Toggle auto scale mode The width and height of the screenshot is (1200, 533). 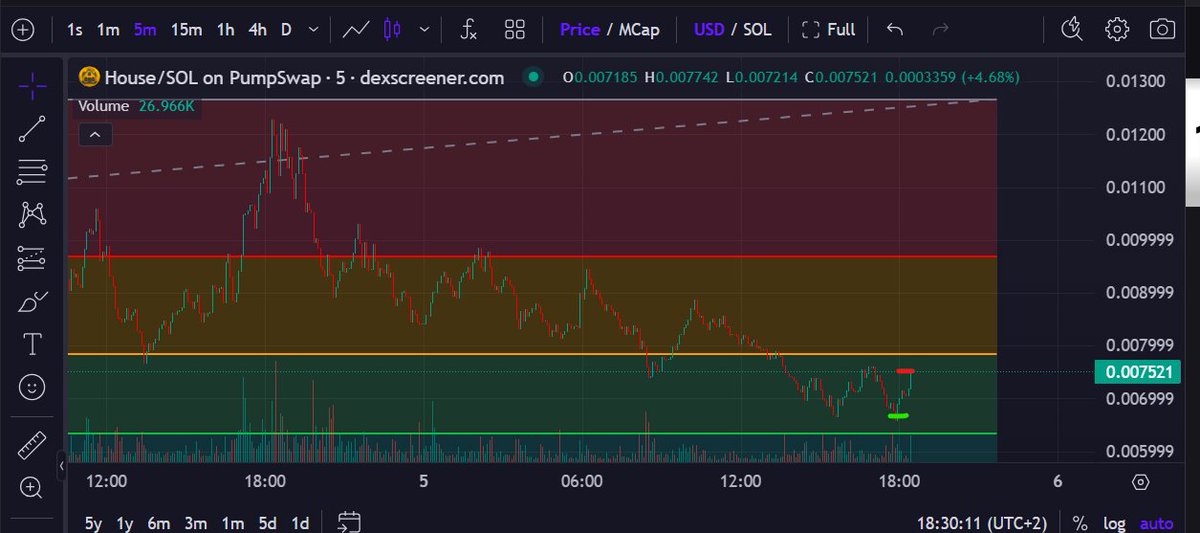1157,522
